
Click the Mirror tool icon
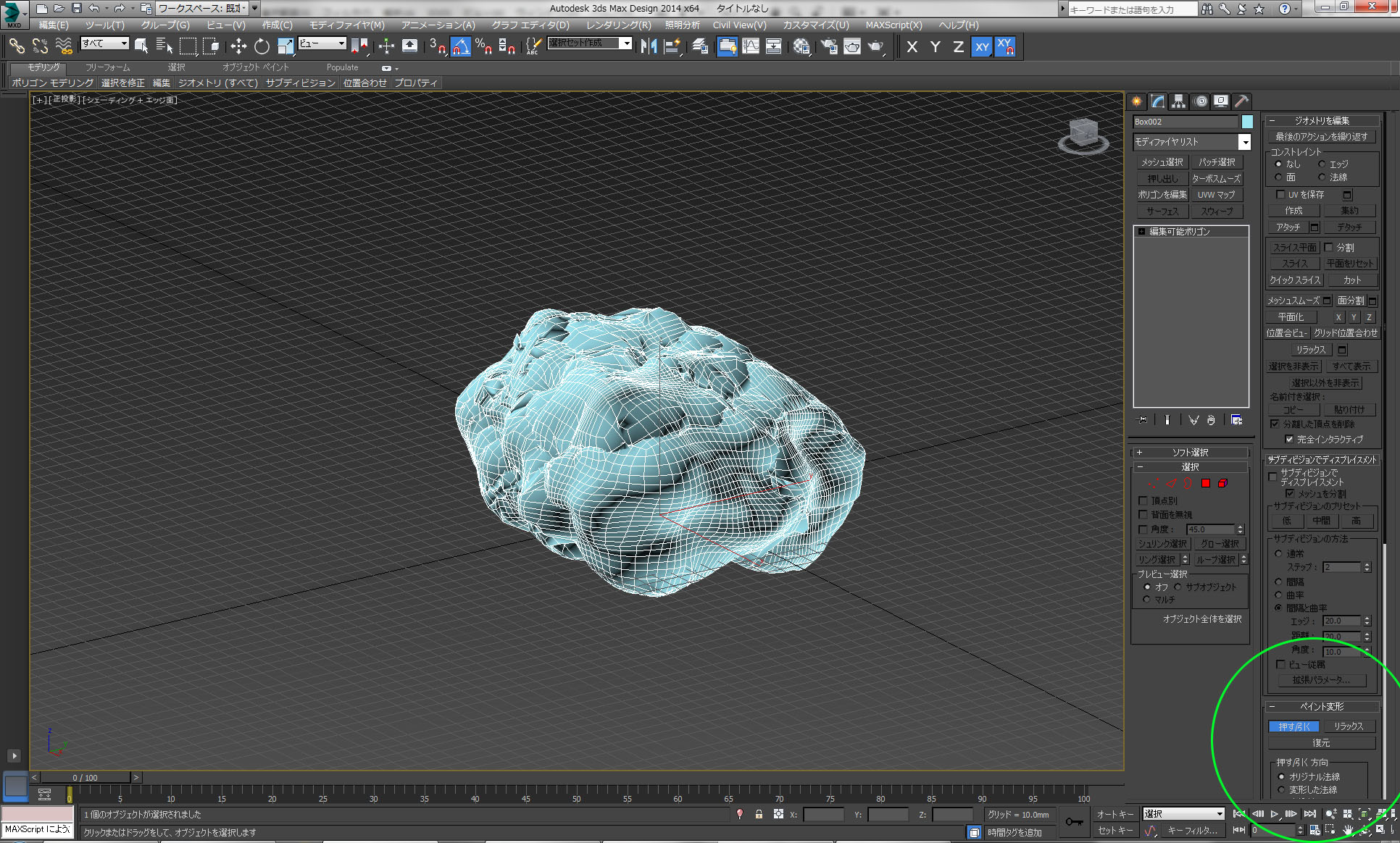tap(649, 46)
